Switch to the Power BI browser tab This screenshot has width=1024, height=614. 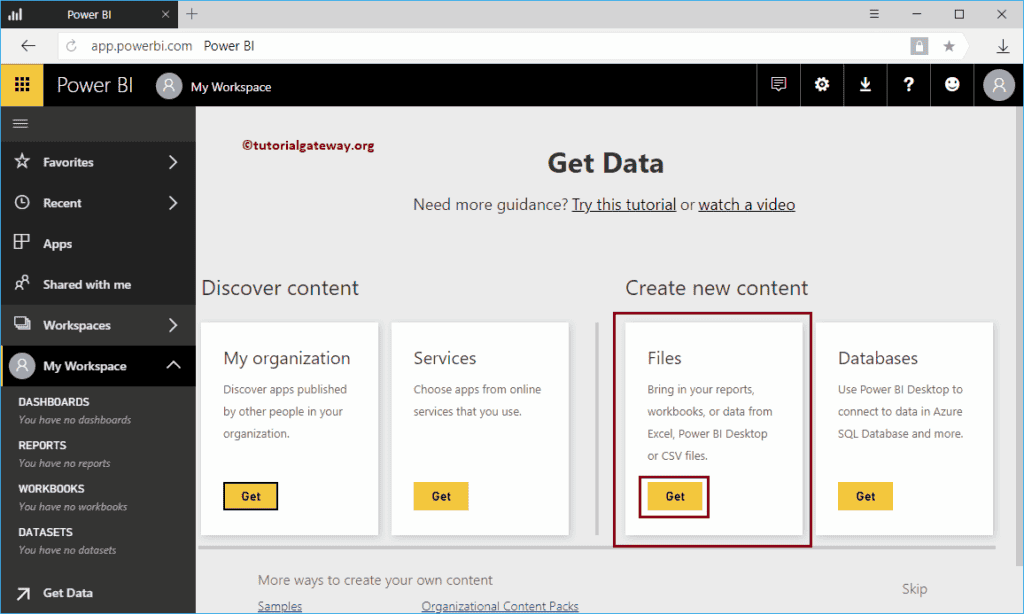click(90, 14)
